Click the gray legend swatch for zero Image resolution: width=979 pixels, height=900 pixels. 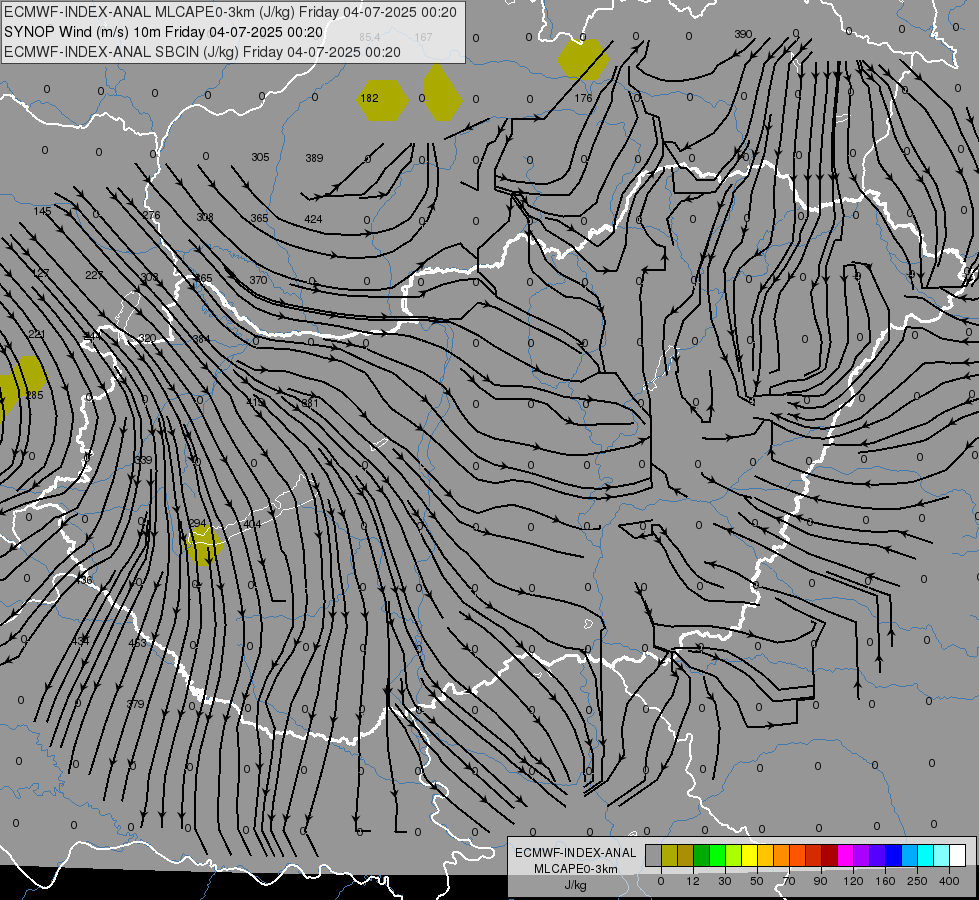[x=653, y=856]
